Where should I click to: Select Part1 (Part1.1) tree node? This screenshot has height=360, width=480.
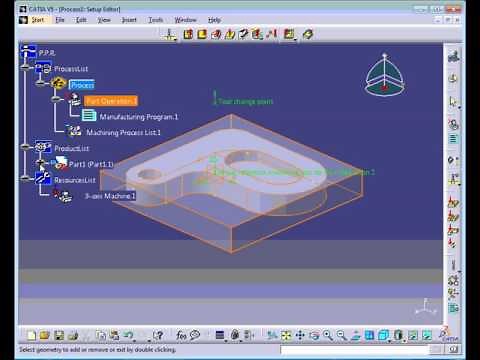pyautogui.click(x=91, y=164)
